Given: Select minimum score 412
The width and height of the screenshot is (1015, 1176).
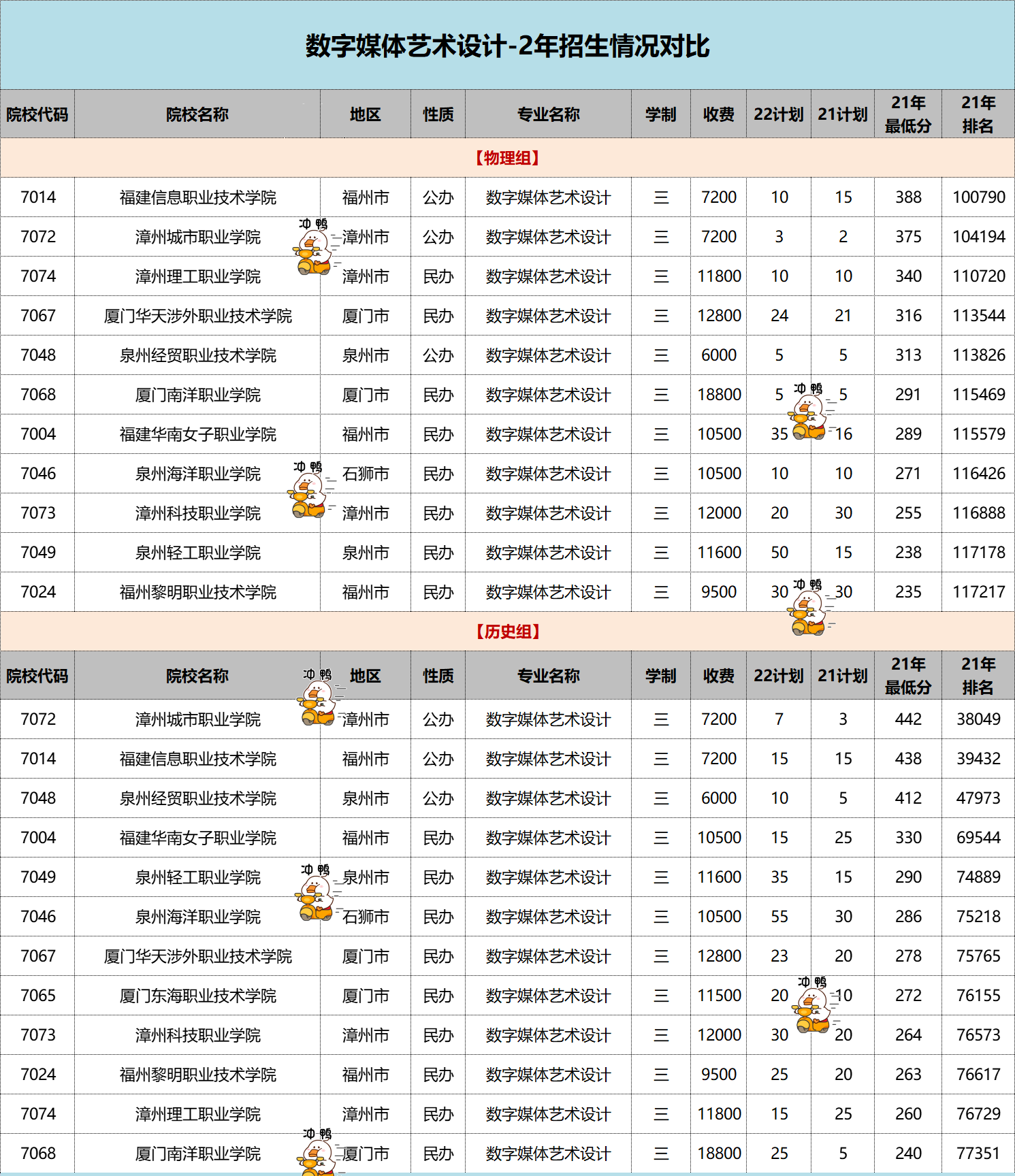Looking at the screenshot, I should tap(908, 798).
